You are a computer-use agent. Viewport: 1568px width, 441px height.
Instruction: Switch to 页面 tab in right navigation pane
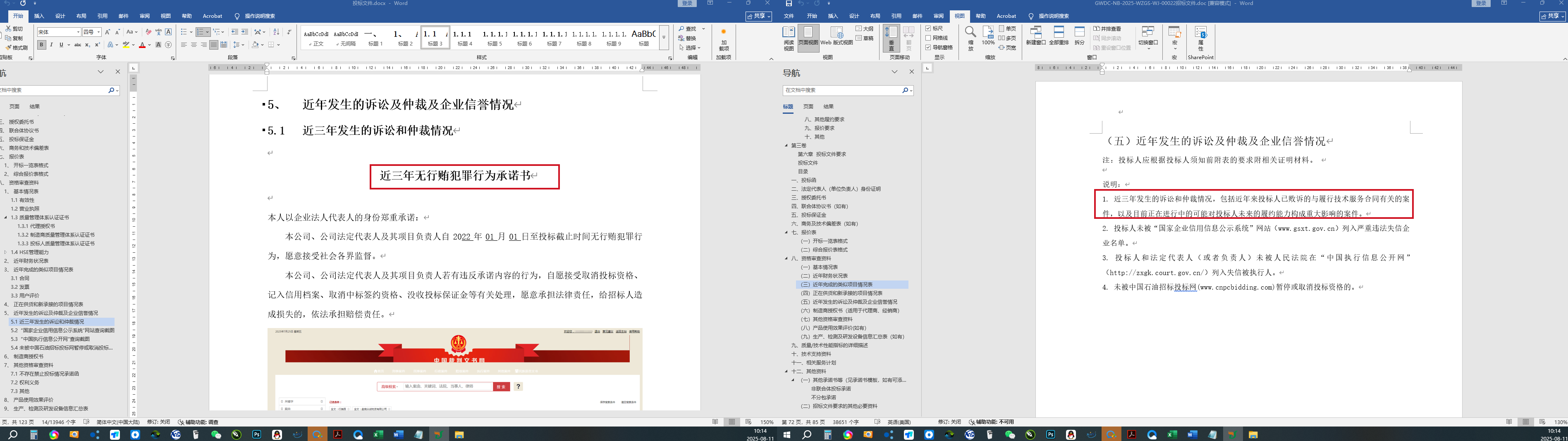click(808, 107)
